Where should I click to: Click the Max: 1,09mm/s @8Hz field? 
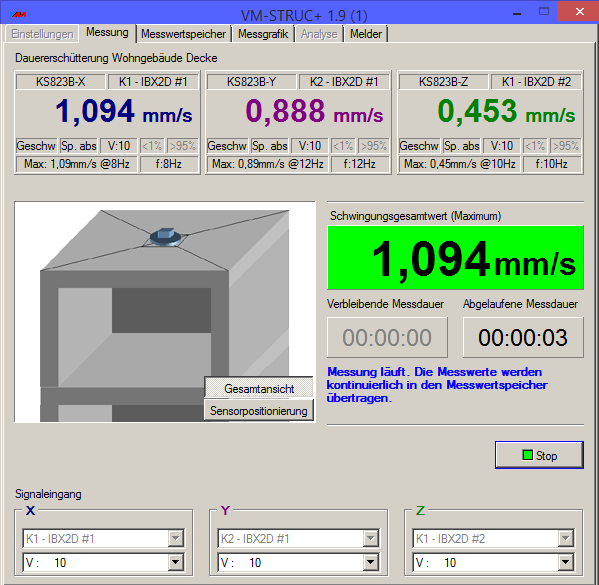pos(76,164)
